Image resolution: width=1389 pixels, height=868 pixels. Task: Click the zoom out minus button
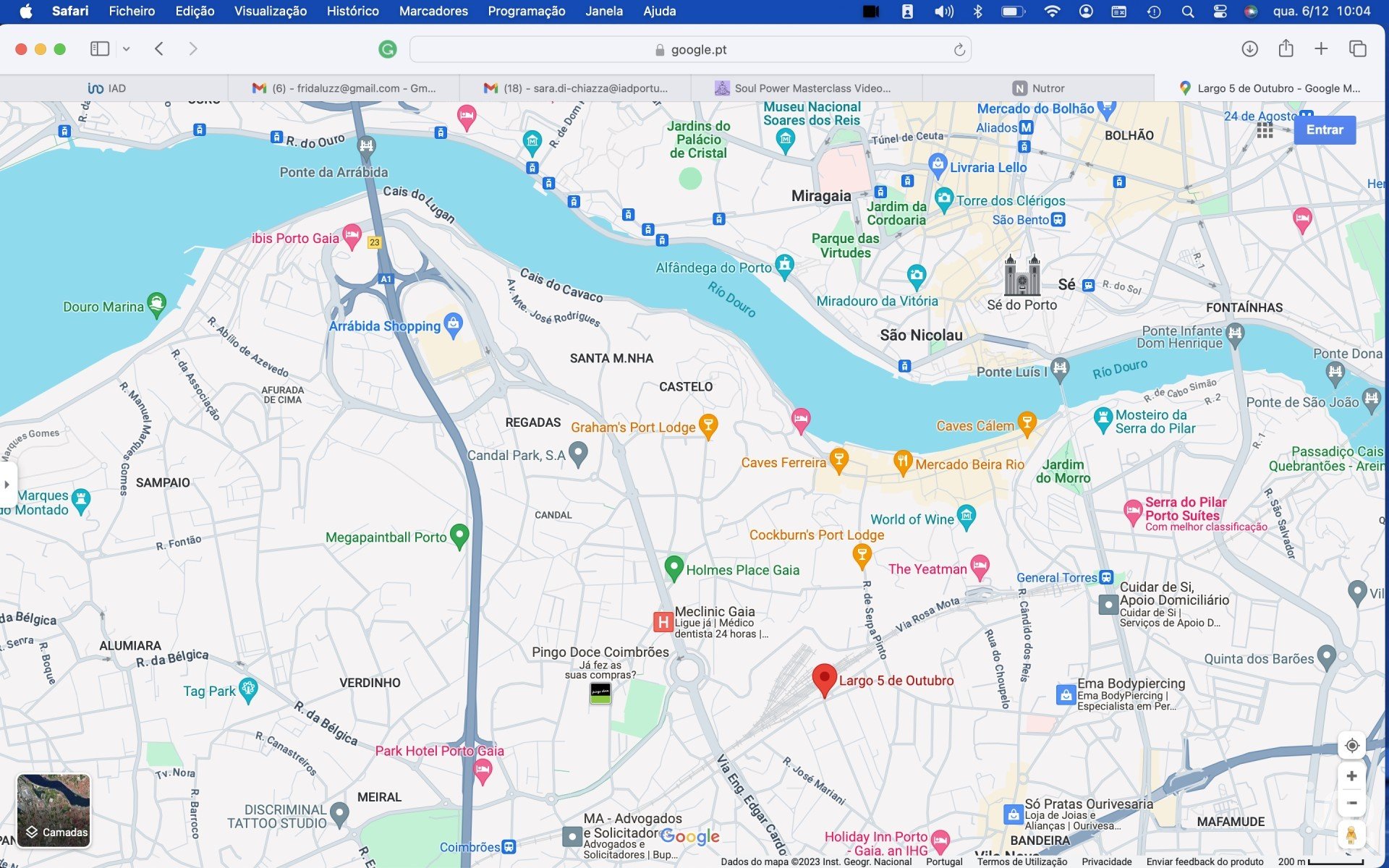(1351, 803)
